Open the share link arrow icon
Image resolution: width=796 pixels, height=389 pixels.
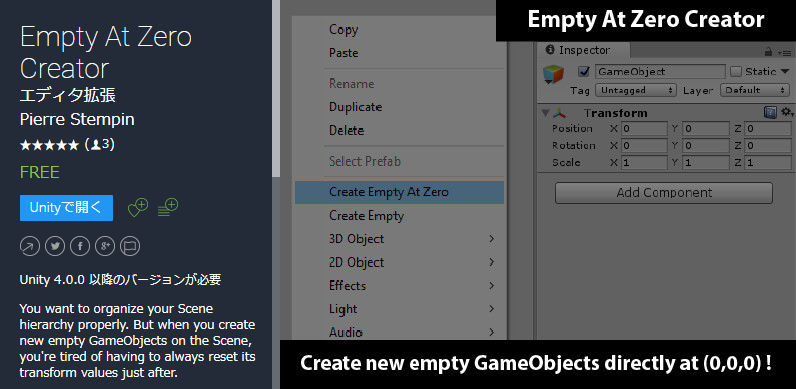[x=30, y=247]
